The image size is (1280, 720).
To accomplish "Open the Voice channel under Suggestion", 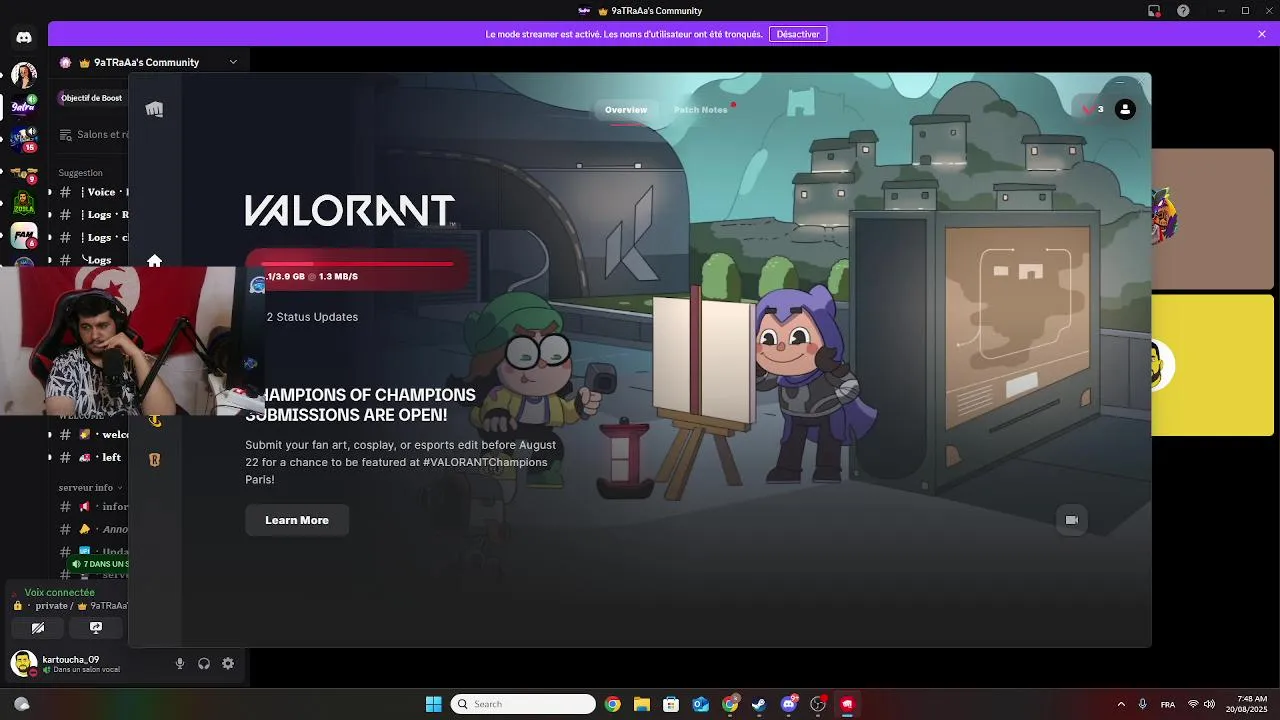I will pos(92,192).
